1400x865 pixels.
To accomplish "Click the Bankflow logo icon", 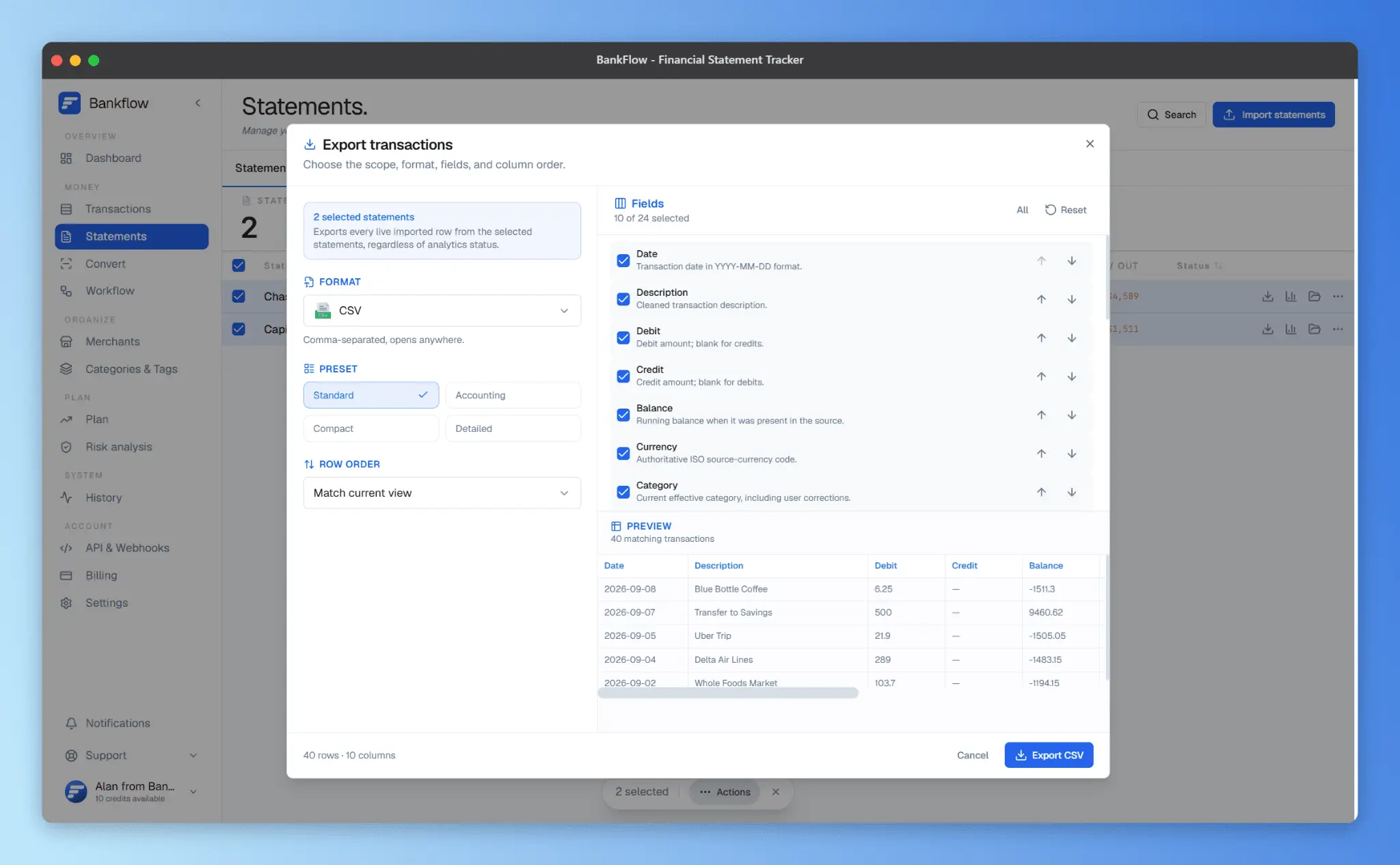I will click(x=70, y=103).
